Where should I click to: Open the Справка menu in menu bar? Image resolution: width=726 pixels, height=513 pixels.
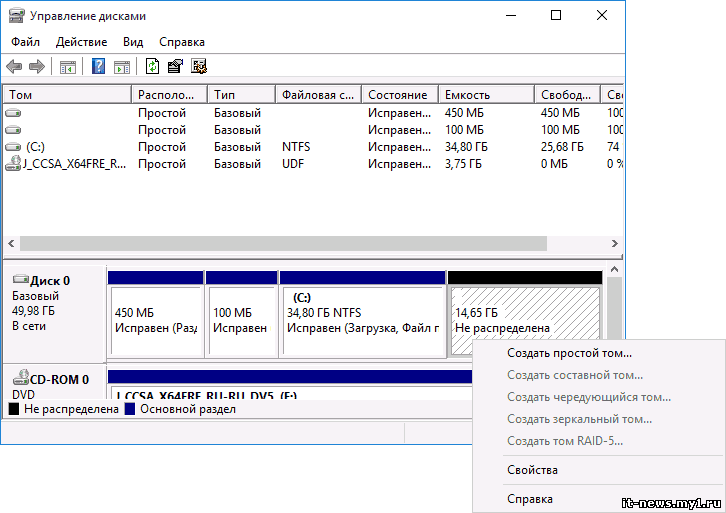[x=182, y=42]
